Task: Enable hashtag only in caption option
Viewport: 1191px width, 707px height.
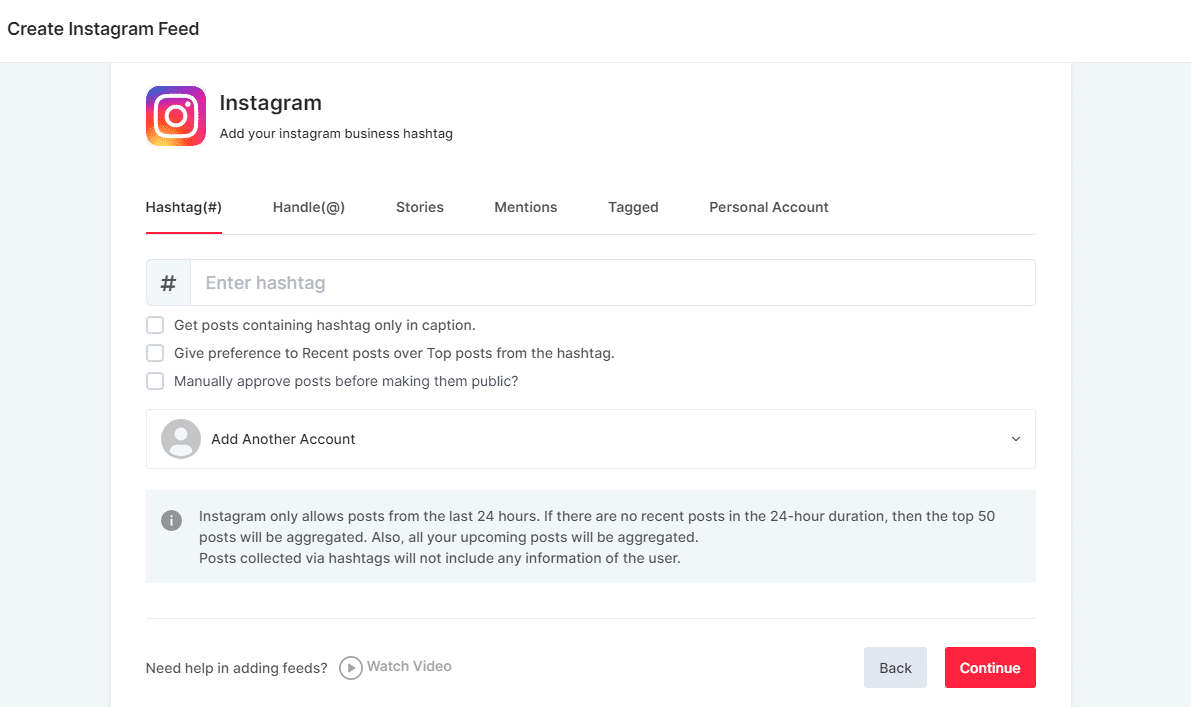Action: [155, 325]
